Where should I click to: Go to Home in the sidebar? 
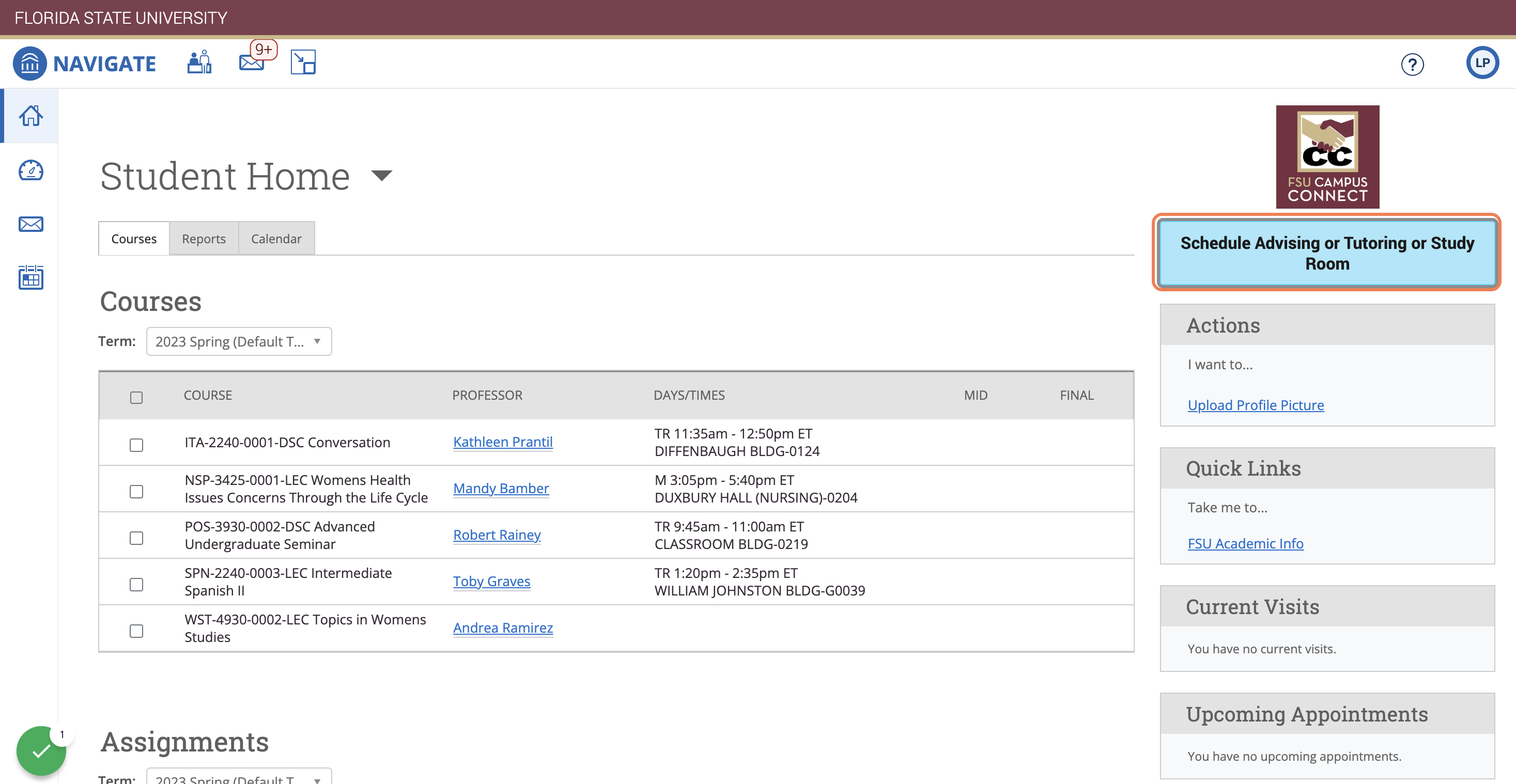point(30,116)
